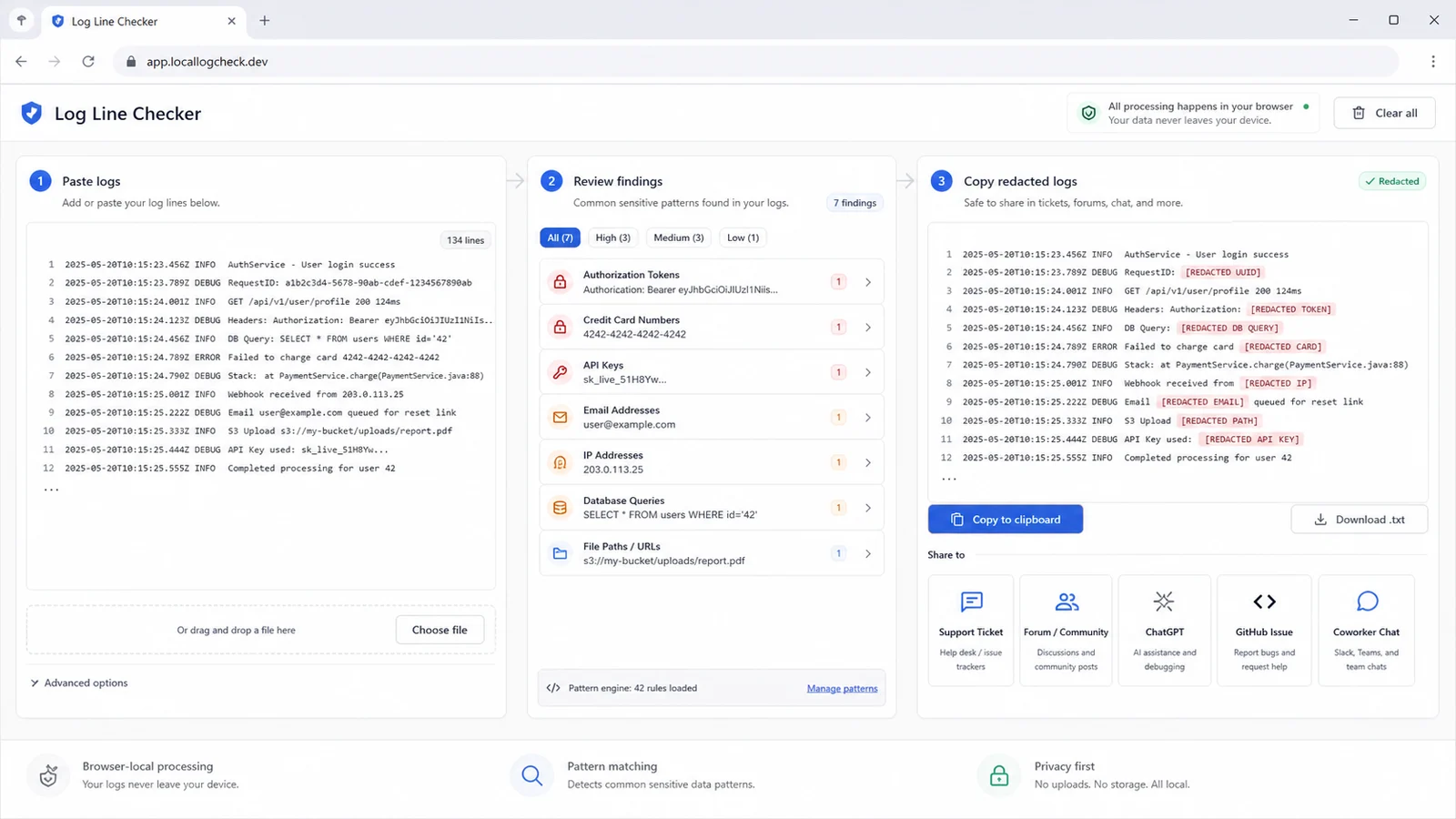Click the Clear all button

[x=1384, y=113]
